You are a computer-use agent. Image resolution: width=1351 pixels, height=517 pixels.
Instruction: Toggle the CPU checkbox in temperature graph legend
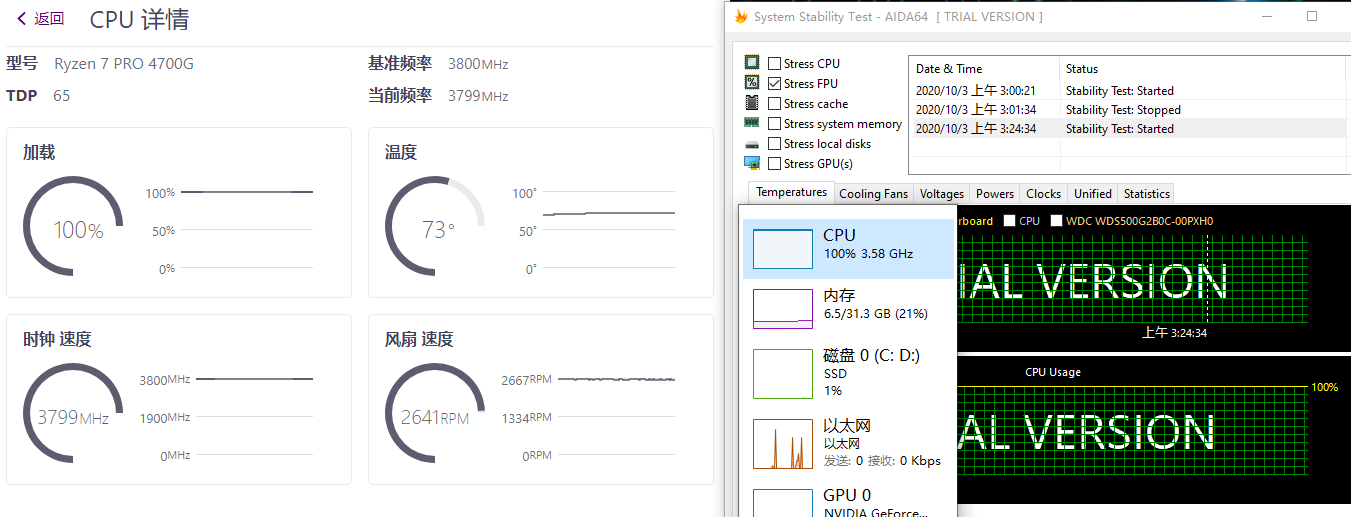(x=1009, y=220)
